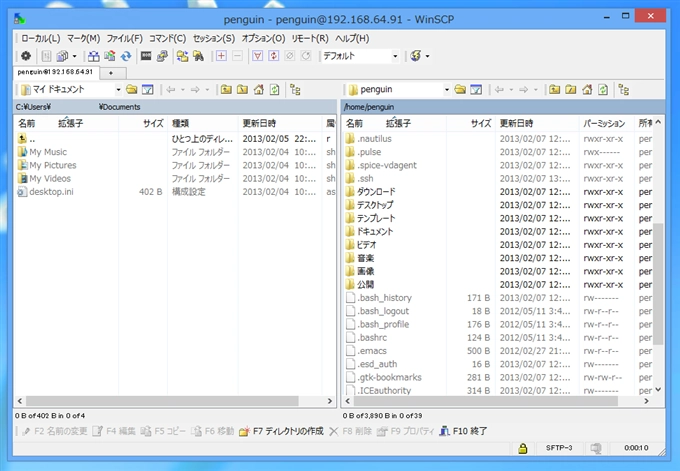Screen dimensions: 680x471
Task: Sort local panel by 種類 column
Action: tap(203, 124)
